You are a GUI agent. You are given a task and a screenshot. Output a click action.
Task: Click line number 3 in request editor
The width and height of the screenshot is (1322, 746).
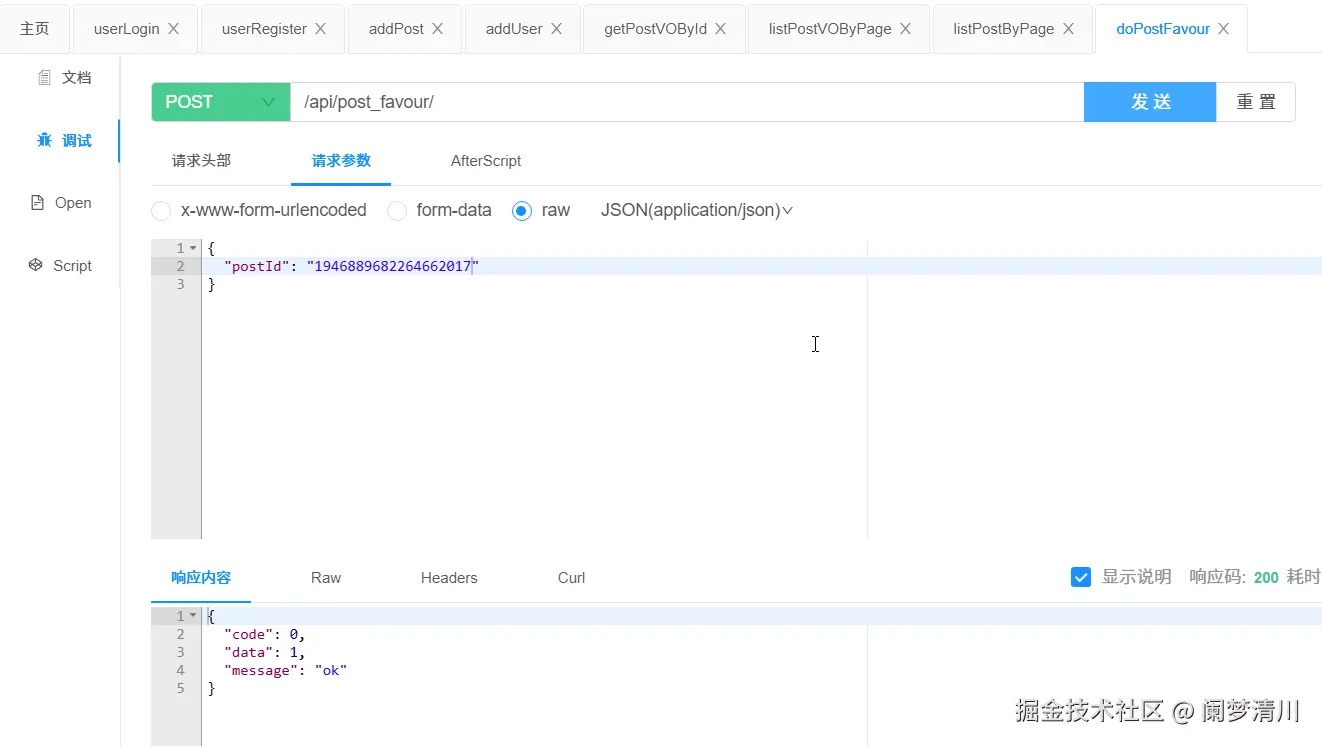pyautogui.click(x=180, y=284)
